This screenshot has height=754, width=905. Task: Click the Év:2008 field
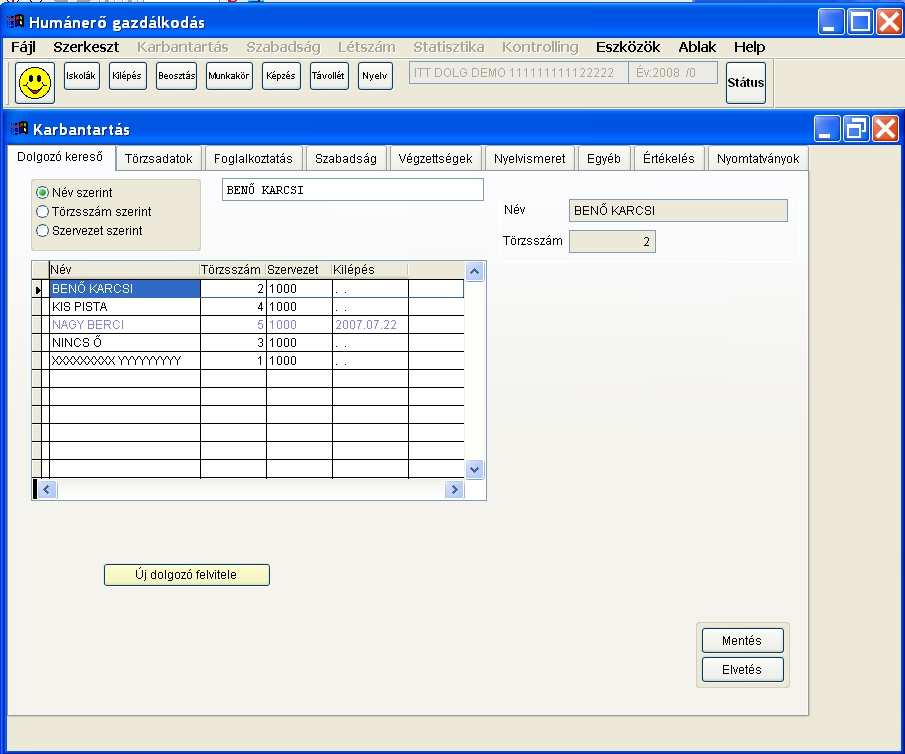[x=672, y=73]
